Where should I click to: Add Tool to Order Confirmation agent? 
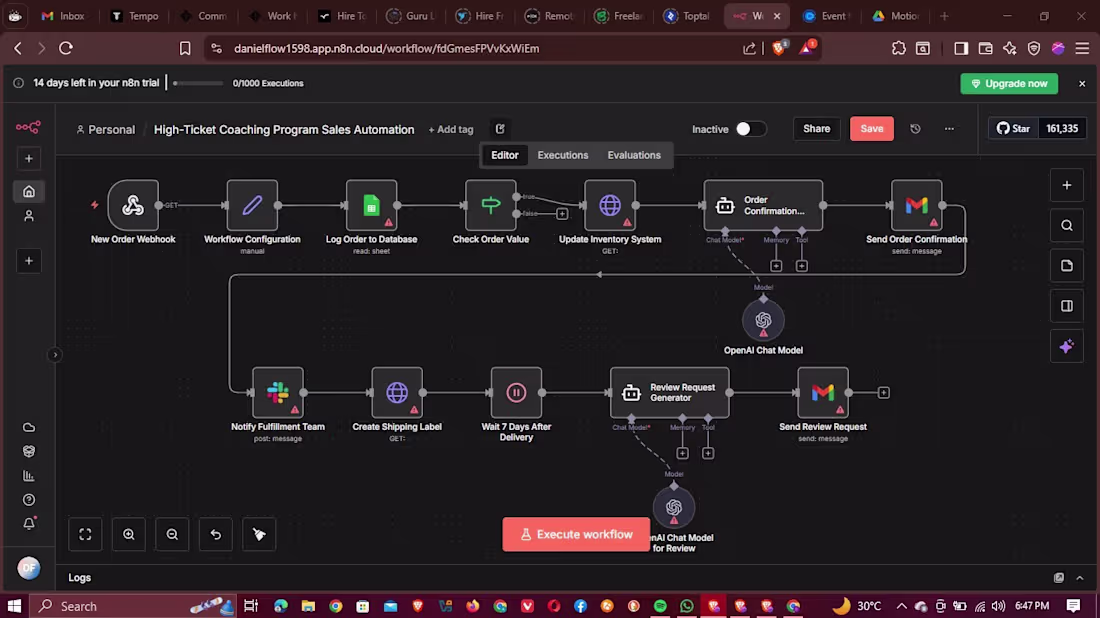pos(802,266)
